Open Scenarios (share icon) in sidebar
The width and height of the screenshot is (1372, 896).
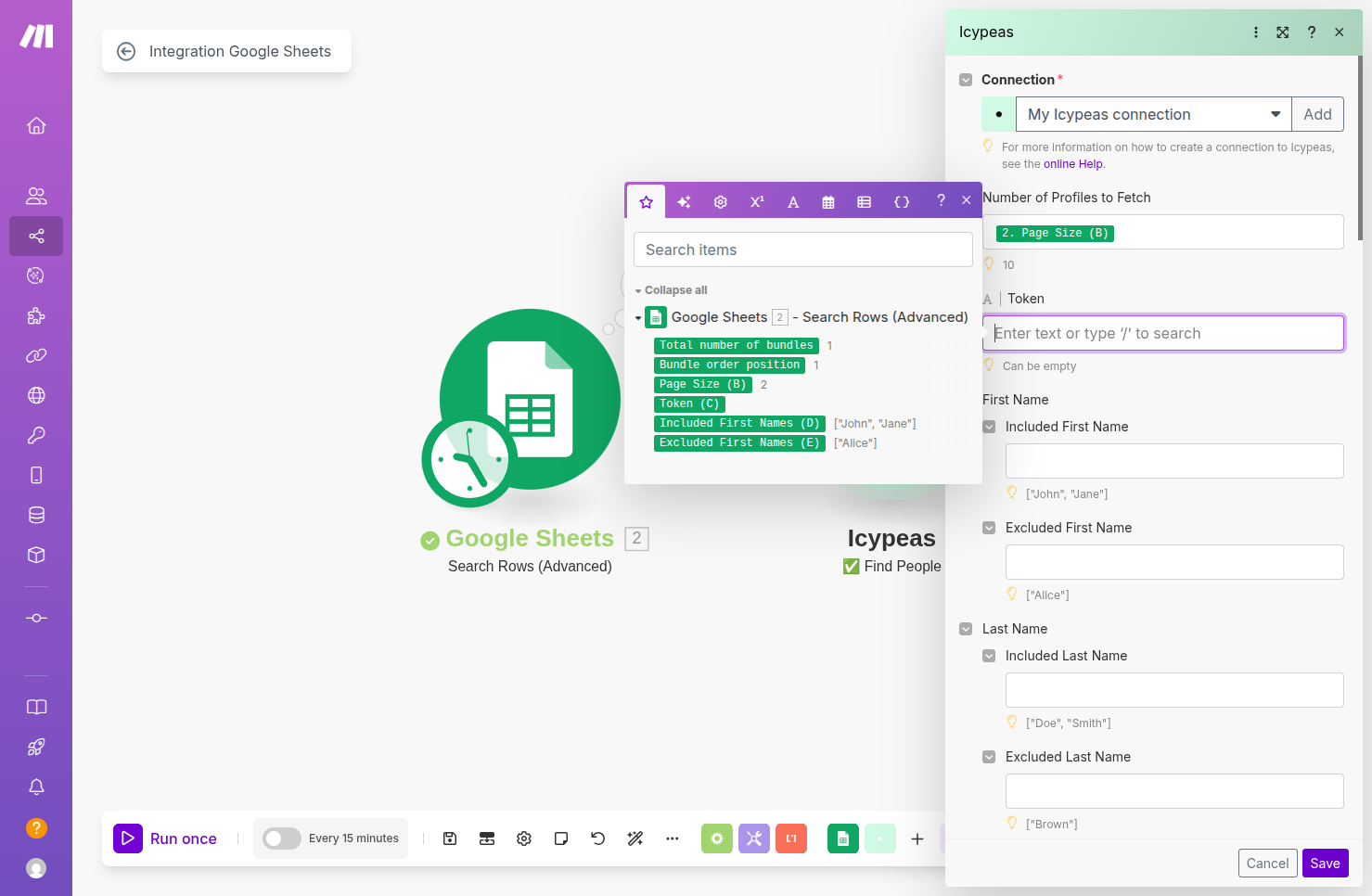click(x=36, y=236)
